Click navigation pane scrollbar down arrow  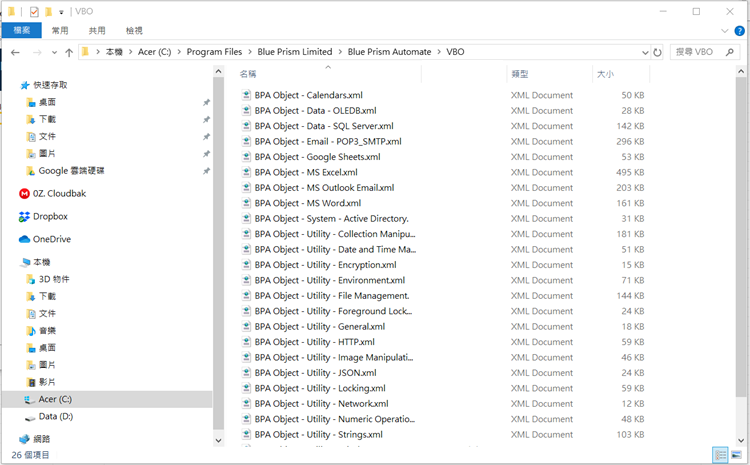(x=218, y=441)
